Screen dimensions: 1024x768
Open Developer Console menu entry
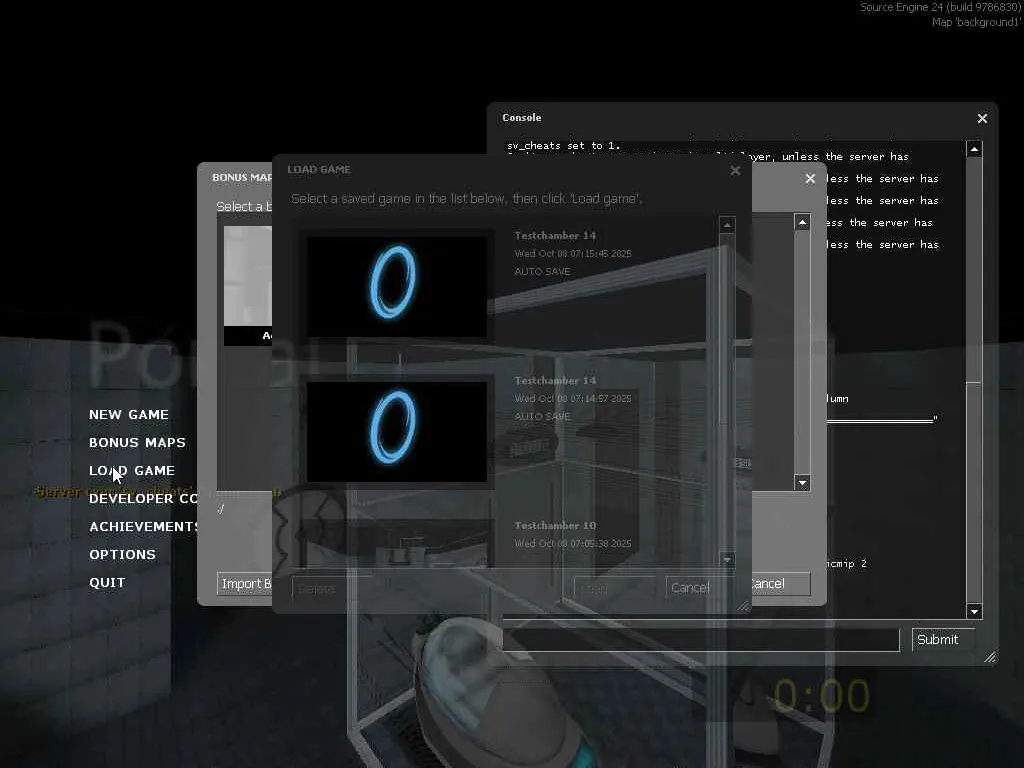coord(143,498)
